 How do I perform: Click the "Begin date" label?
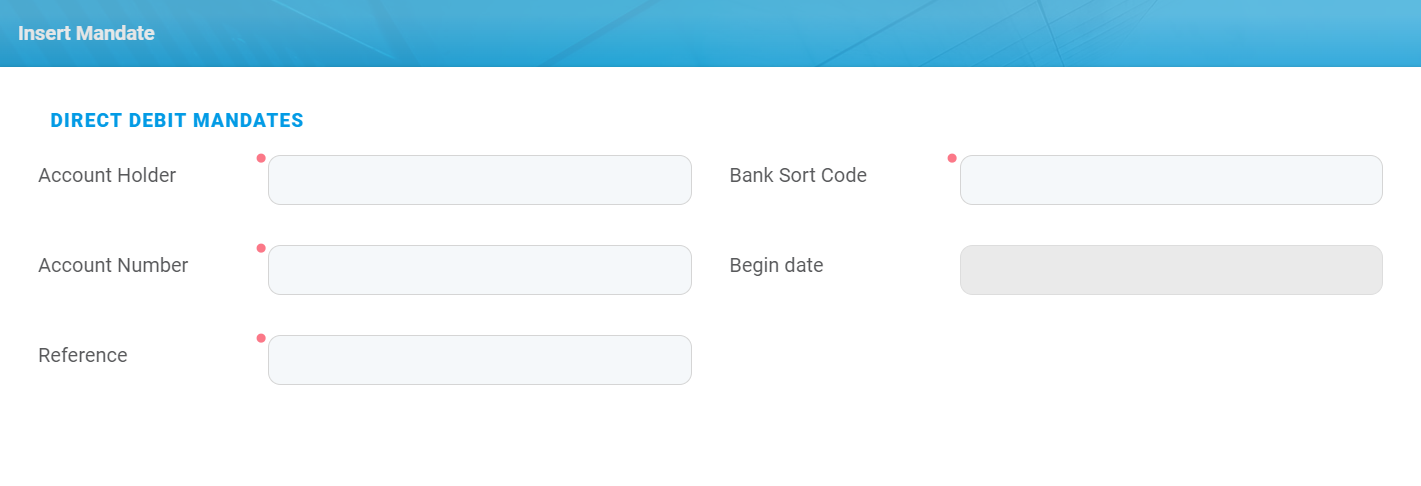pos(776,266)
